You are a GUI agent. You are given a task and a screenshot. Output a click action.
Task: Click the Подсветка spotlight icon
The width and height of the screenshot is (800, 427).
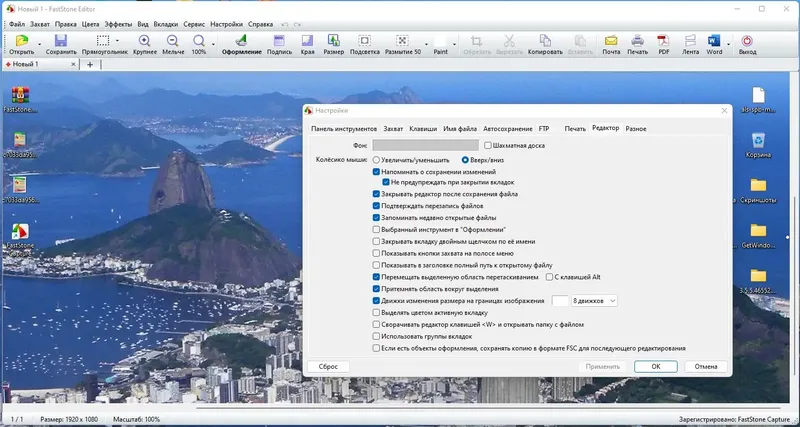click(x=364, y=42)
